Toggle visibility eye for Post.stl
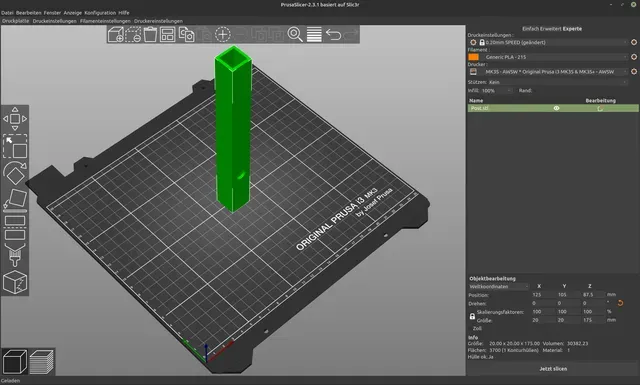 pos(556,108)
